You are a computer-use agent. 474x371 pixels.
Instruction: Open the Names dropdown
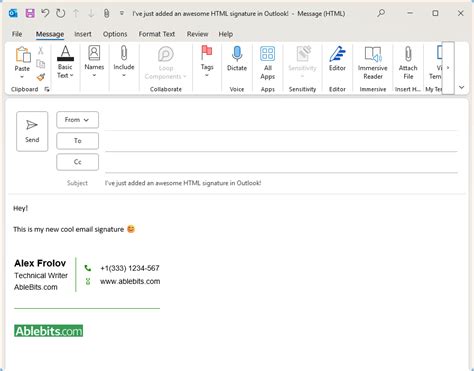point(94,62)
